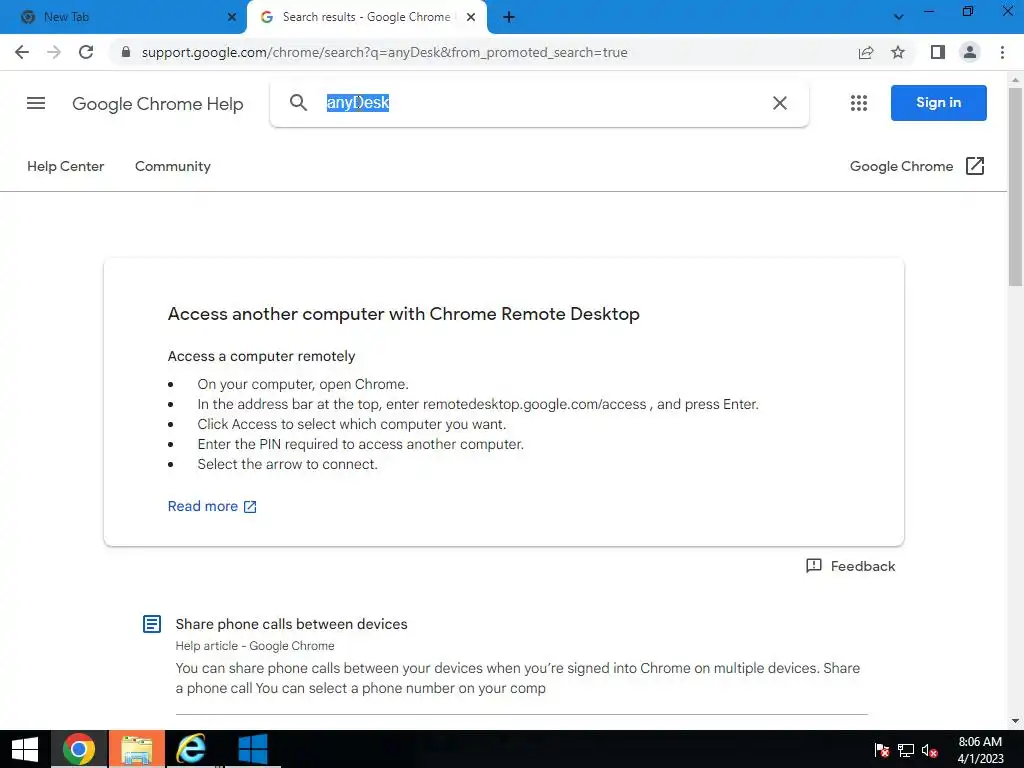Click the Google Chrome Help title
The image size is (1024, 768).
pos(157,104)
